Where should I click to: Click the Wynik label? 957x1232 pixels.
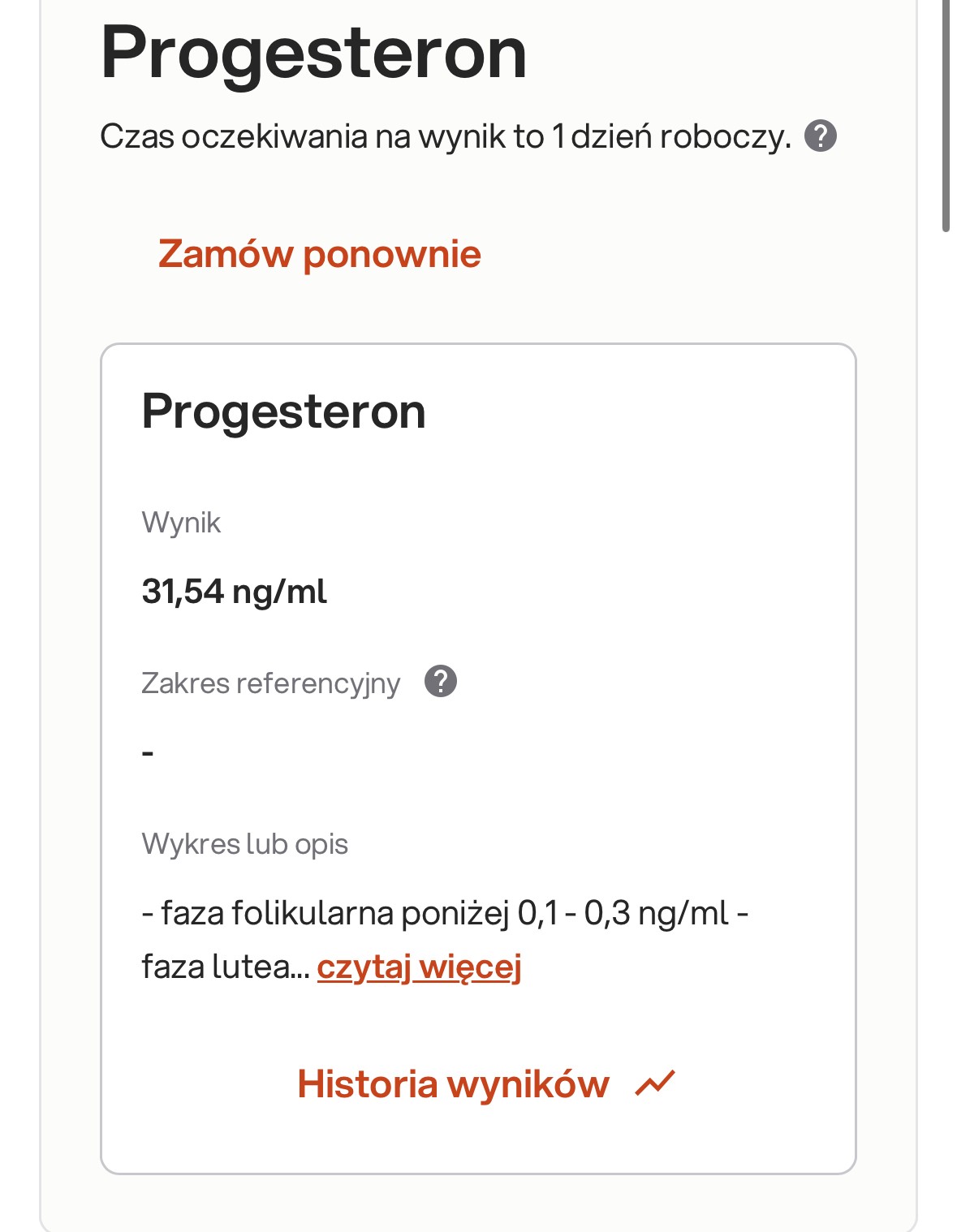tap(181, 523)
